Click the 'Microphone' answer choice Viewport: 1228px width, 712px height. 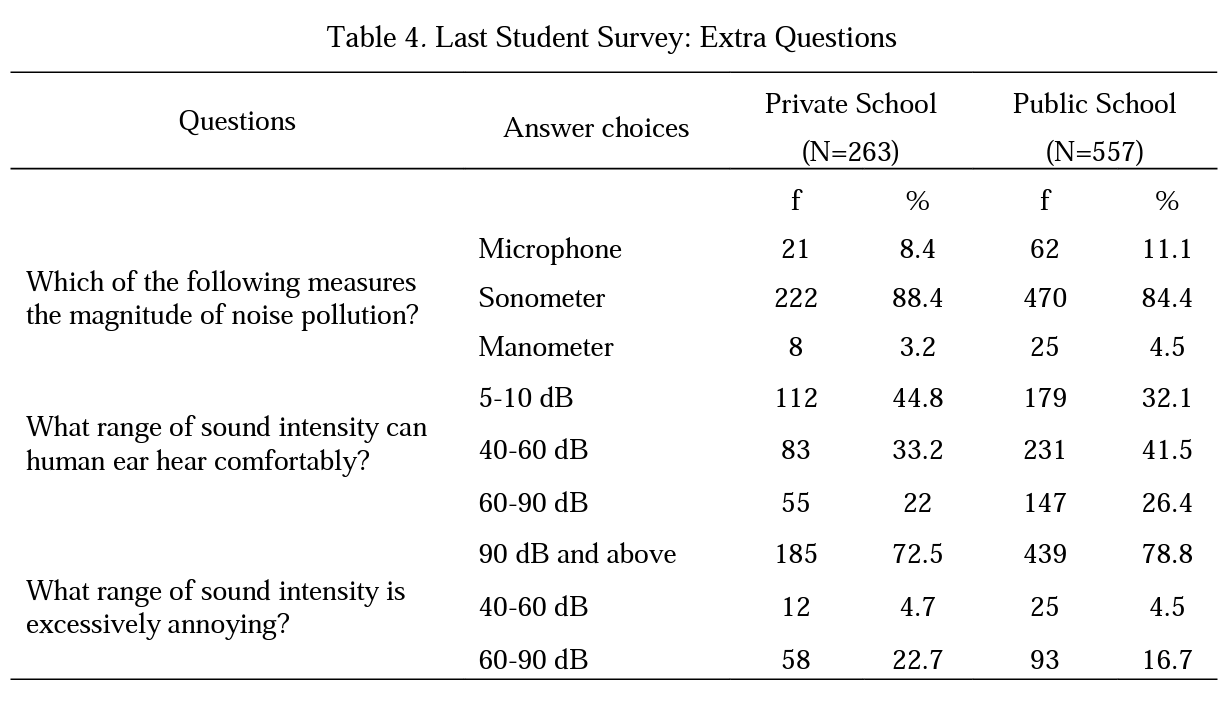pos(549,249)
